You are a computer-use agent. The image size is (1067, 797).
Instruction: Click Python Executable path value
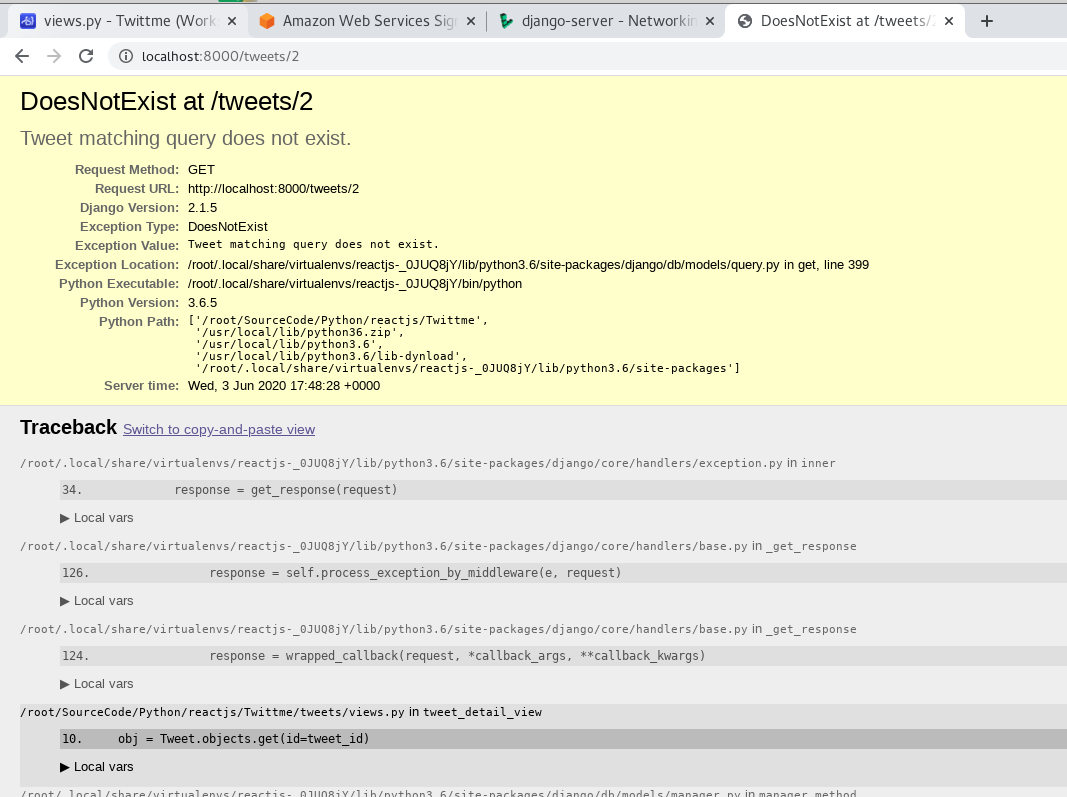coord(355,284)
